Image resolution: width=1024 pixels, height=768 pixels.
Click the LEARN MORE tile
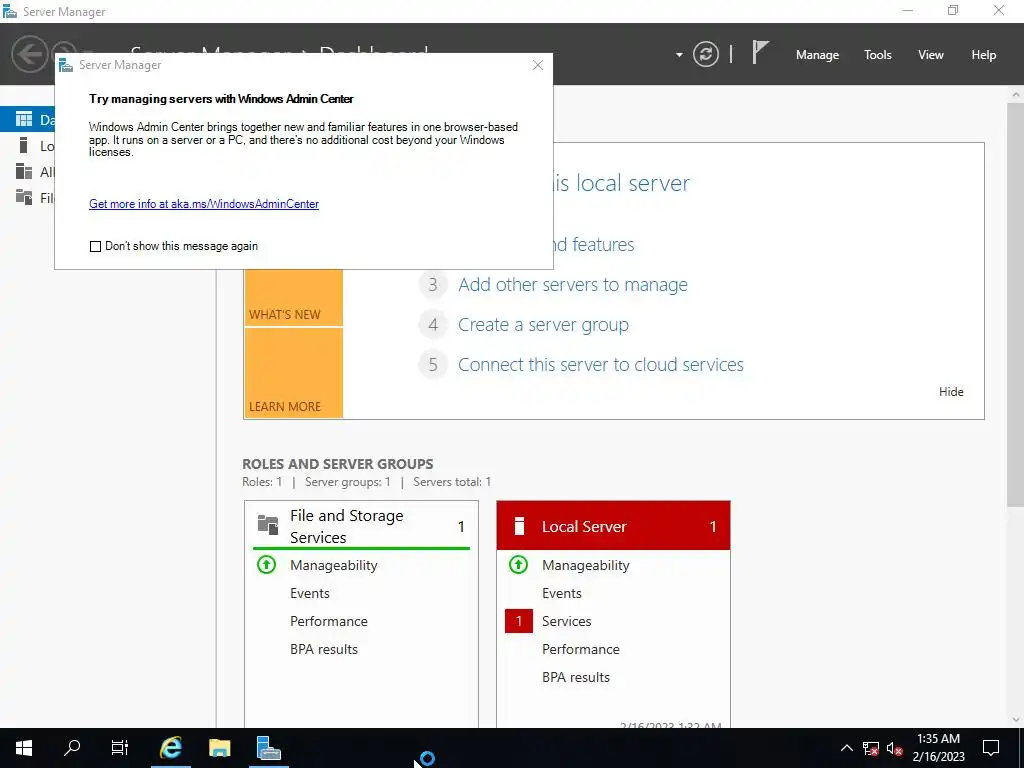click(293, 372)
